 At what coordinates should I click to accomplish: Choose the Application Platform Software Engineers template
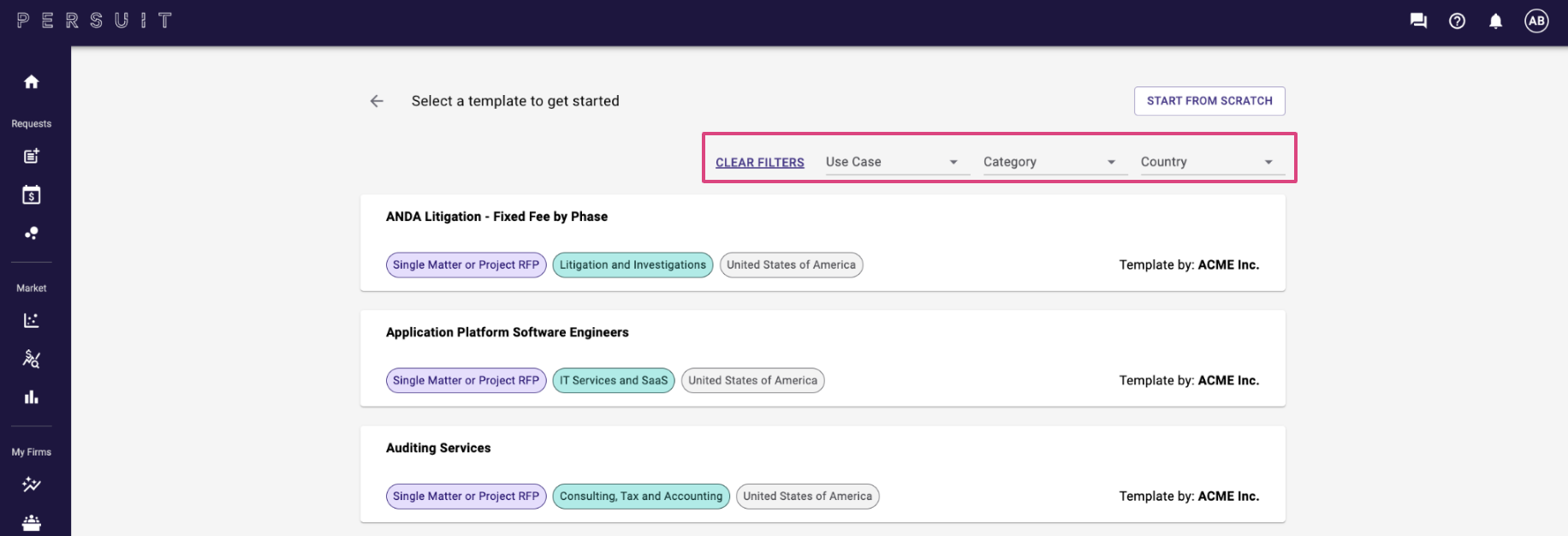[507, 332]
